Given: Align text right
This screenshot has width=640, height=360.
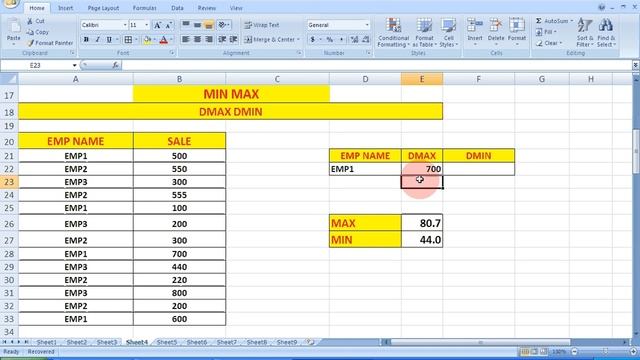Looking at the screenshot, I should 209,40.
